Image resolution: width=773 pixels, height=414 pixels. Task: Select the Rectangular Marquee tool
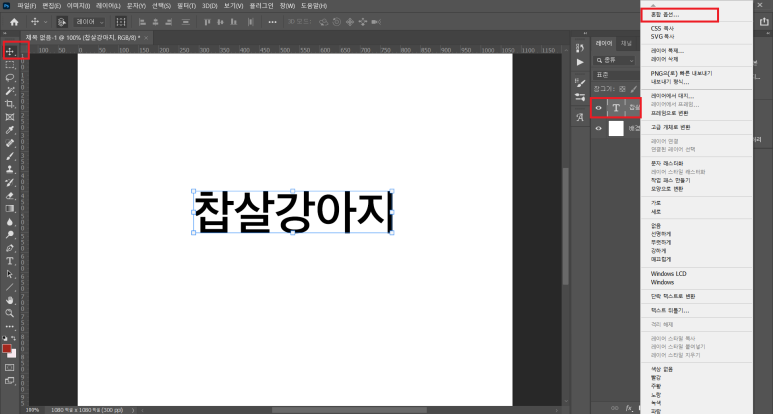10,65
